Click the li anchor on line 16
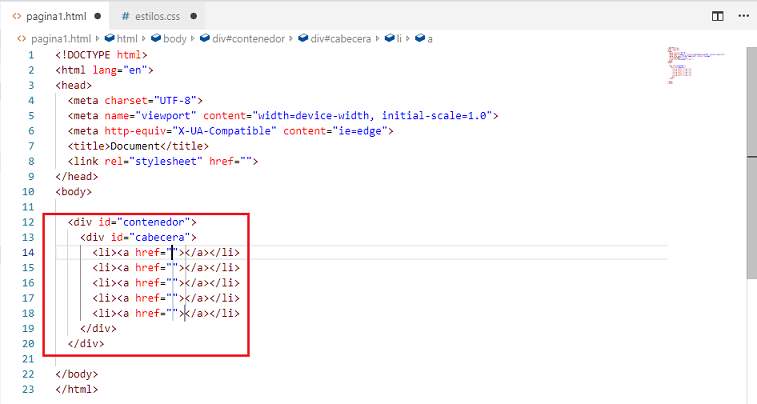This screenshot has height=404, width=757. coord(166,283)
